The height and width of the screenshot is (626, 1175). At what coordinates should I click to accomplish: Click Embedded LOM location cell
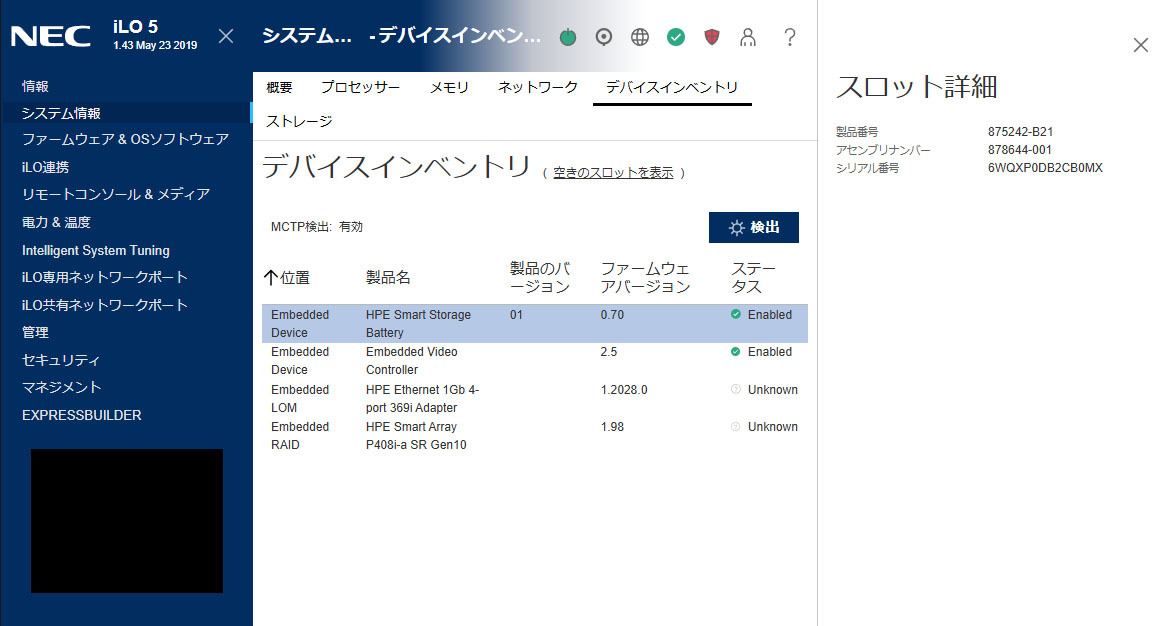tap(300, 399)
